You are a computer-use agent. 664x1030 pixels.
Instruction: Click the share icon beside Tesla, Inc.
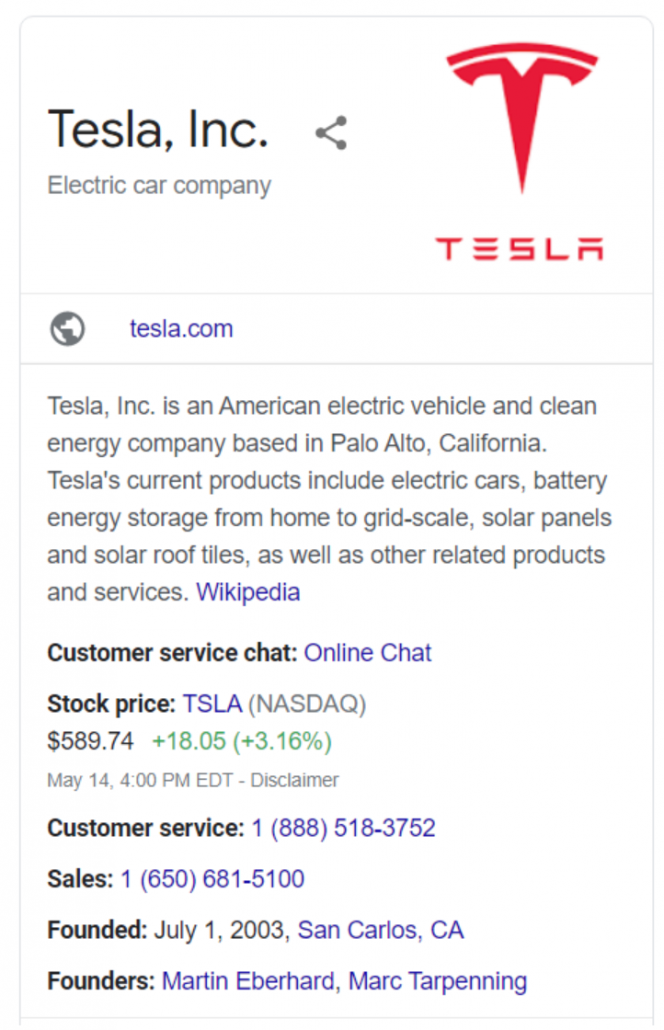[331, 133]
